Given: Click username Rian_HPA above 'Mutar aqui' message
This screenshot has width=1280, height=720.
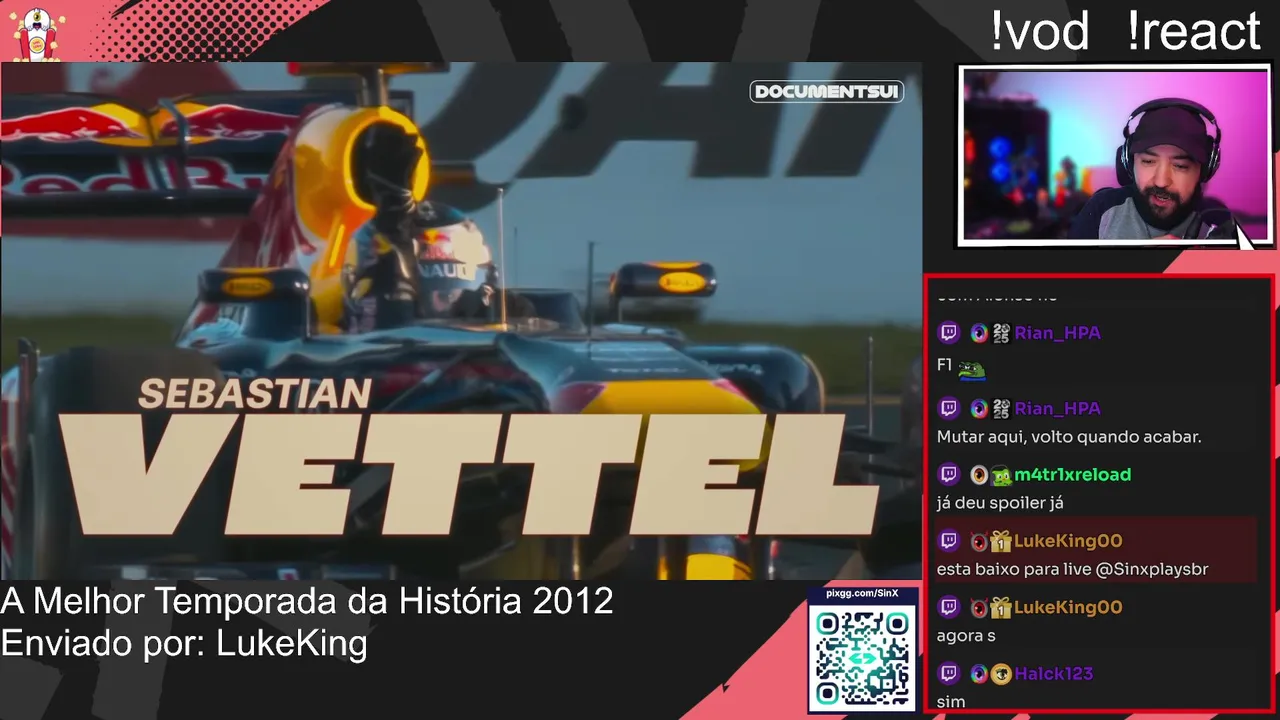Looking at the screenshot, I should tap(1057, 408).
